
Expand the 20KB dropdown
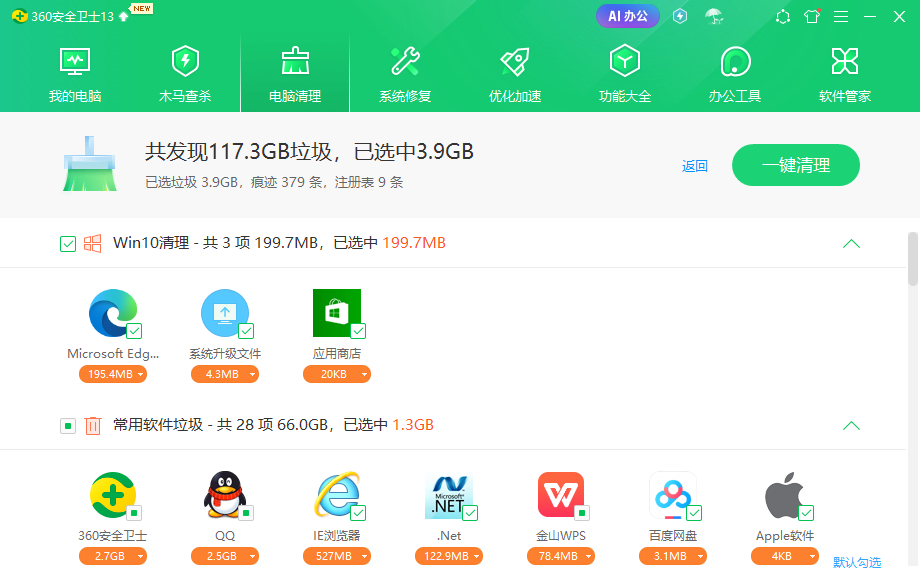point(364,374)
